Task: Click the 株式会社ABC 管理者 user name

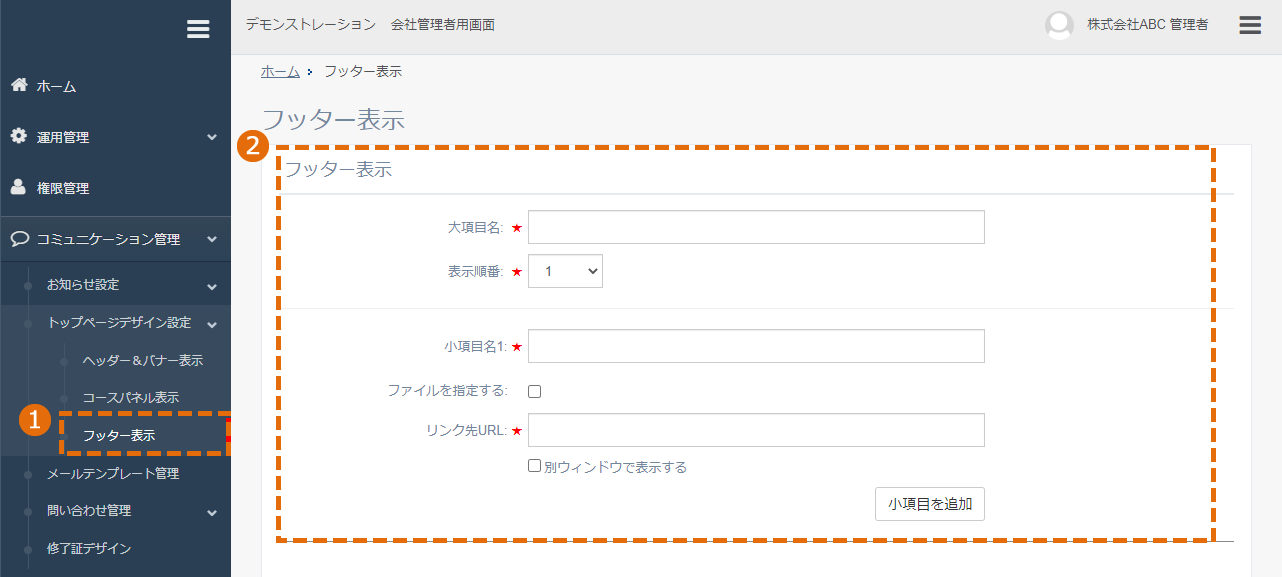Action: pyautogui.click(x=1148, y=25)
